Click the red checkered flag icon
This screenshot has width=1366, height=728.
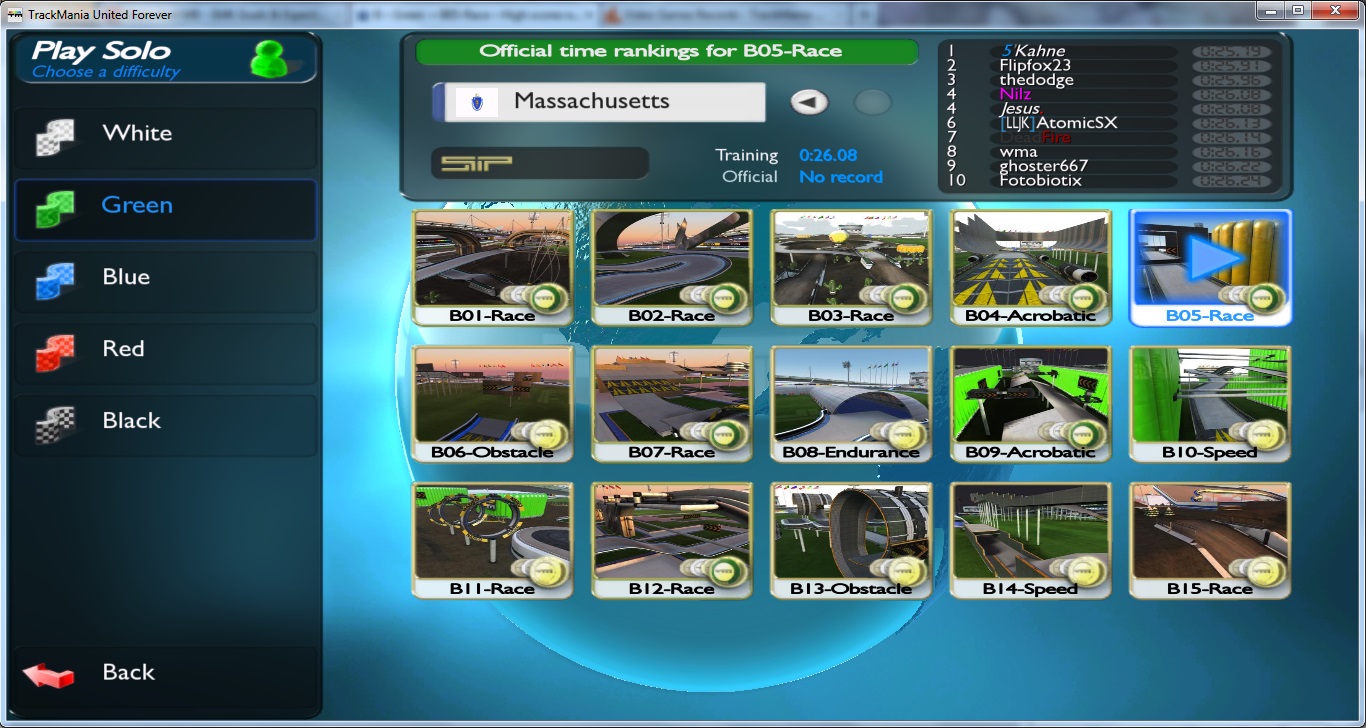[54, 352]
